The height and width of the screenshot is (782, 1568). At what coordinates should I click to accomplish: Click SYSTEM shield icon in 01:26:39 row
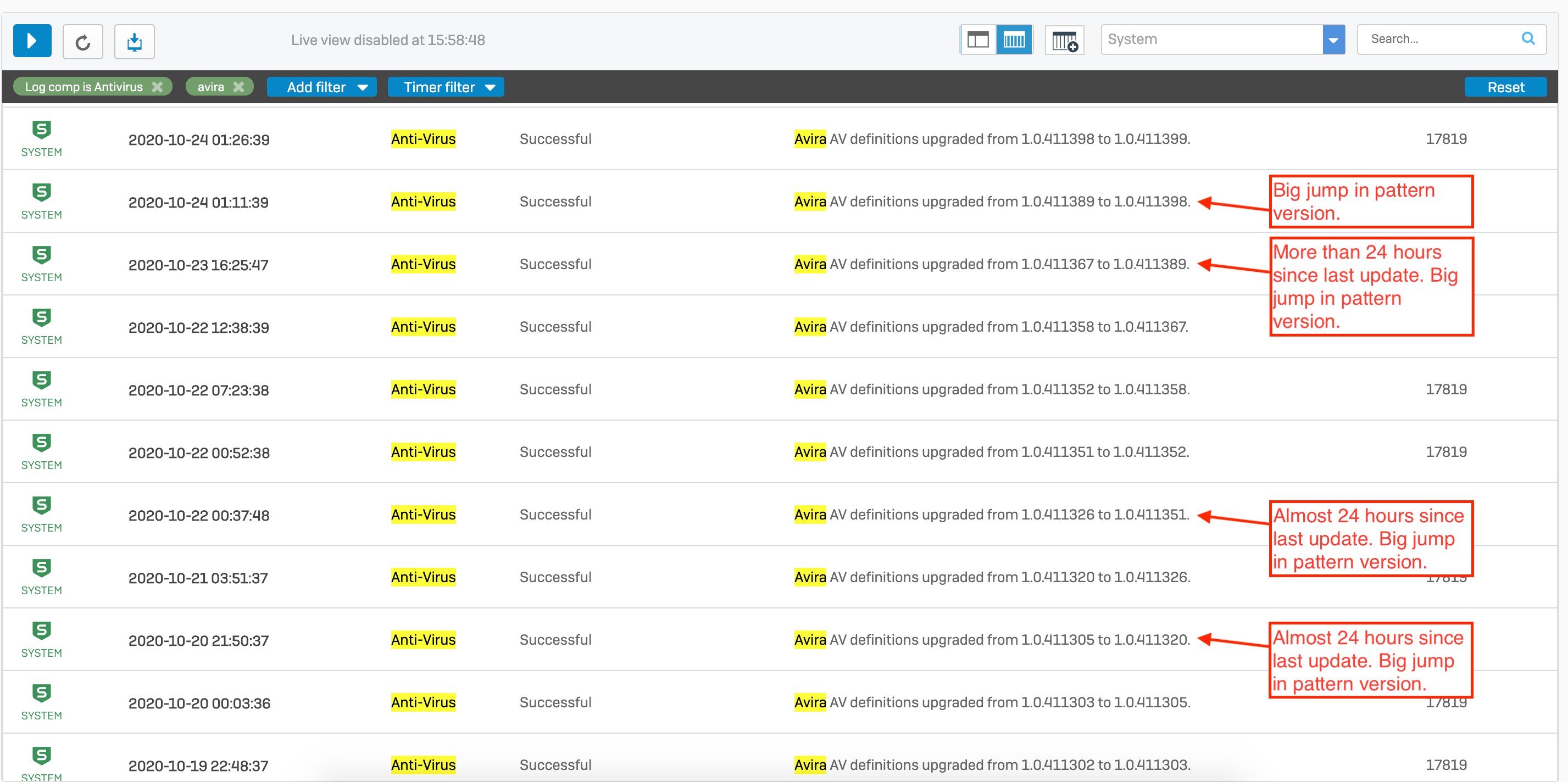click(41, 130)
